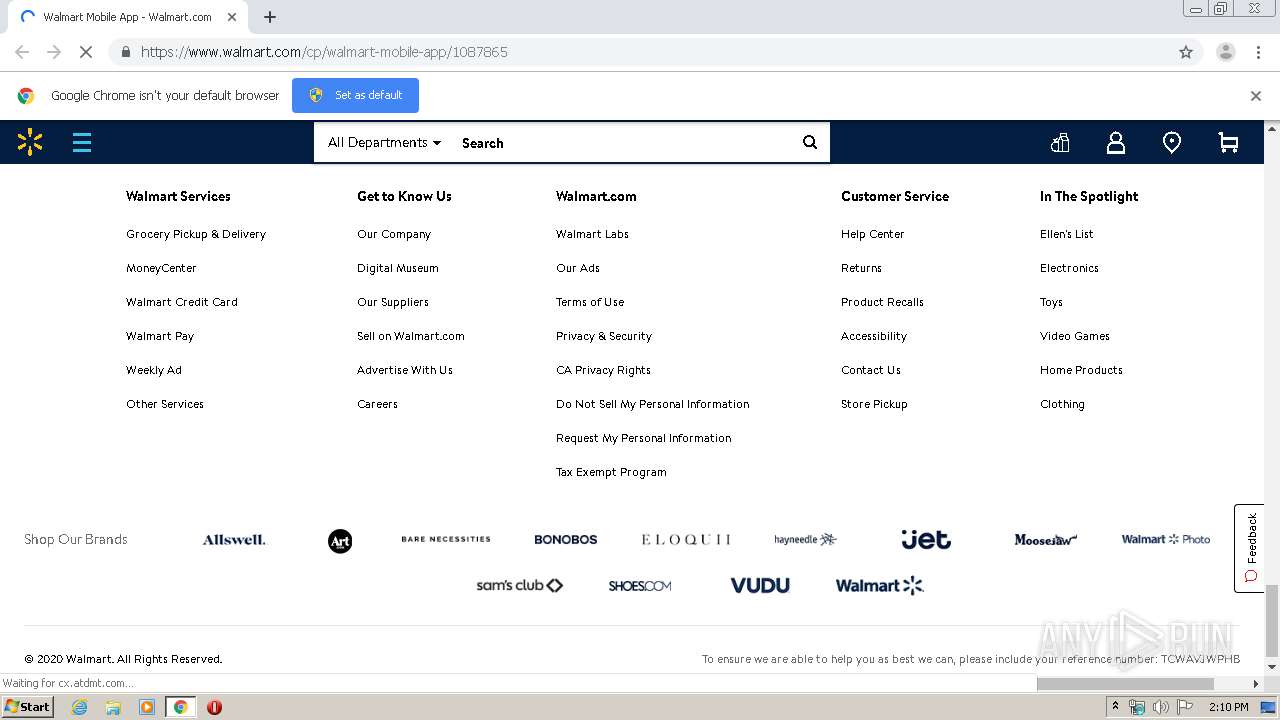The height and width of the screenshot is (720, 1280).
Task: Open the Ellen's List link
Action: click(x=1066, y=234)
